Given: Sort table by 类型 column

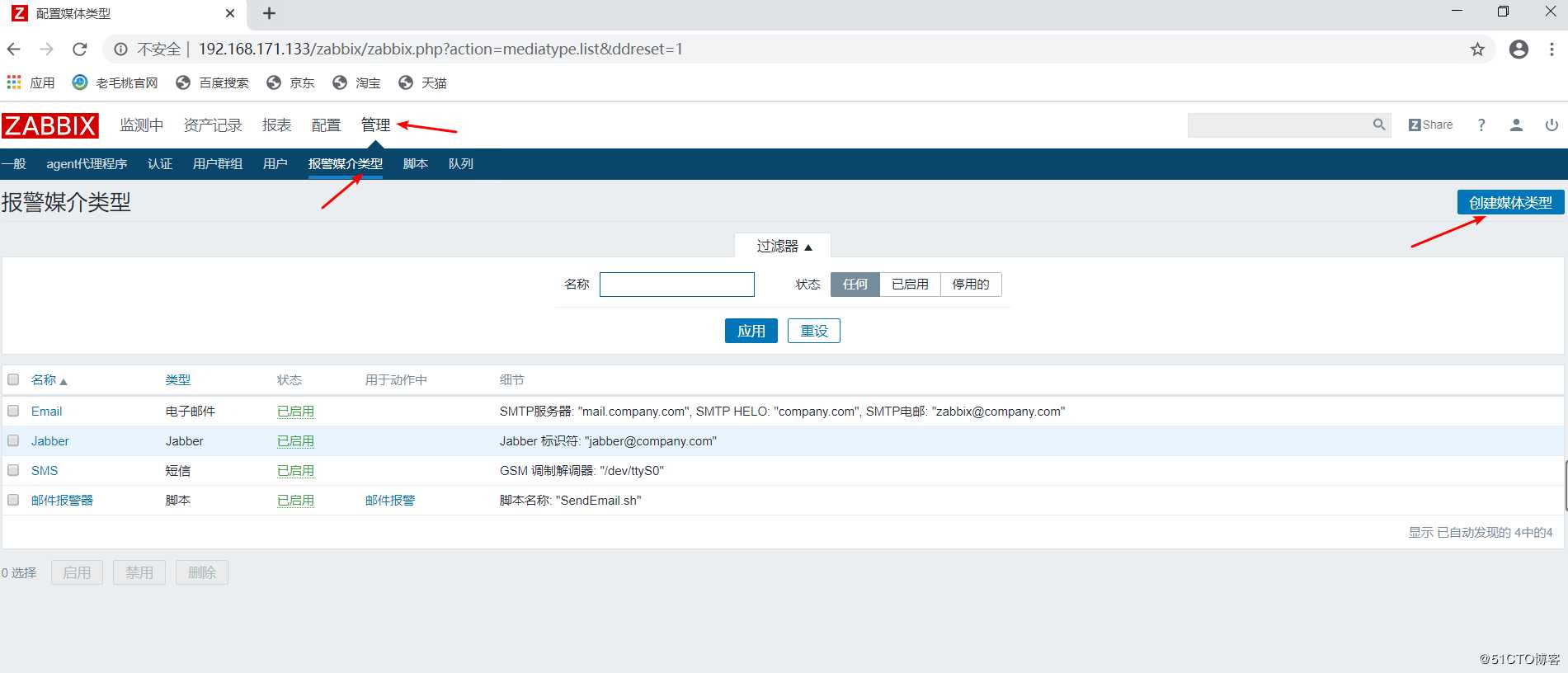Looking at the screenshot, I should [x=178, y=380].
